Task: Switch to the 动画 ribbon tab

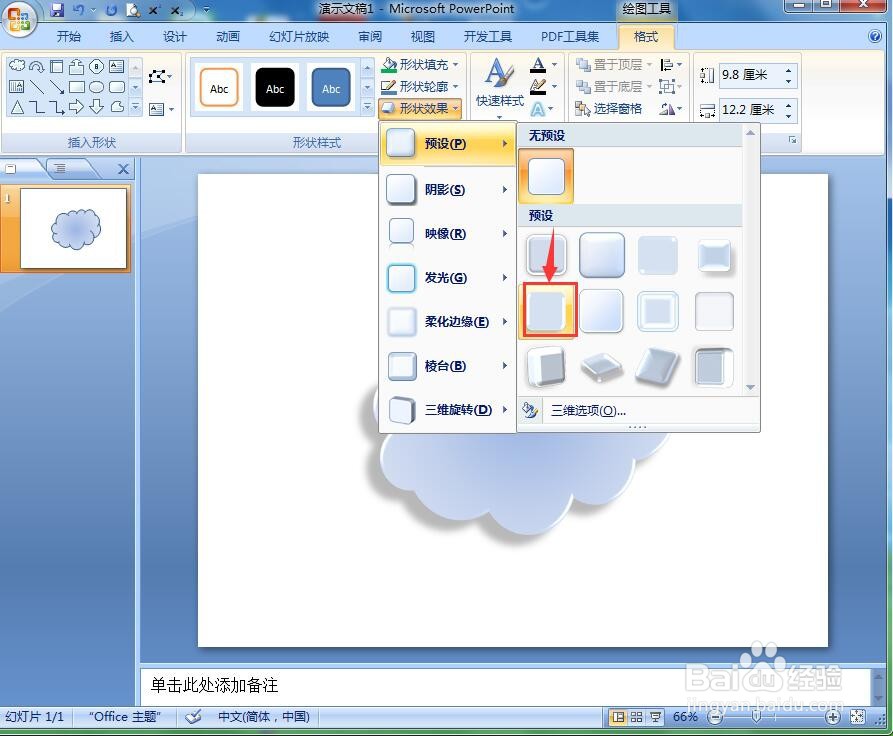Action: pyautogui.click(x=228, y=37)
